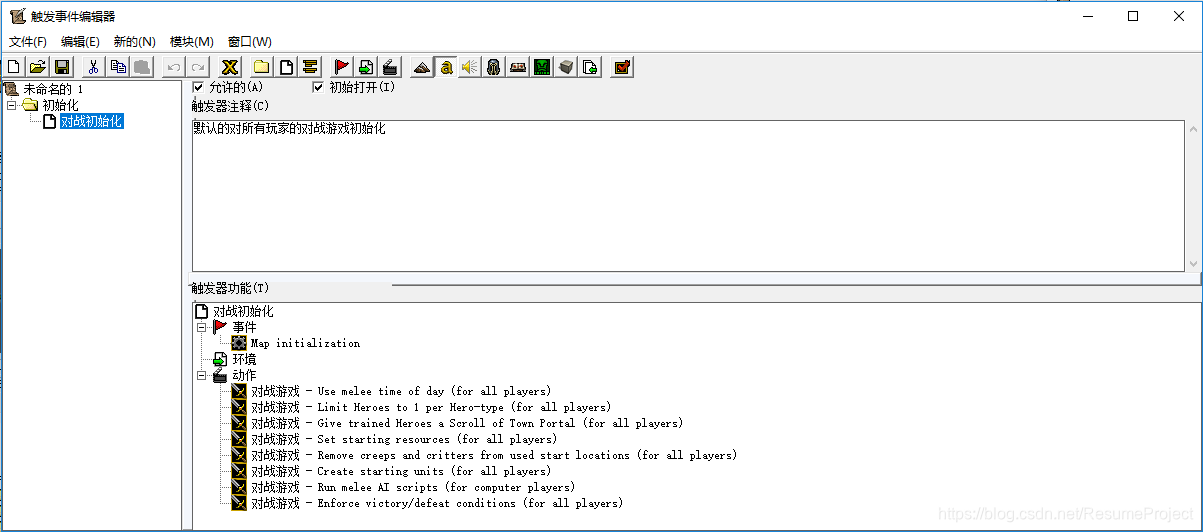Click the comment box scroll up arrow
Screen dimensions: 1203x532
pos(1193,128)
